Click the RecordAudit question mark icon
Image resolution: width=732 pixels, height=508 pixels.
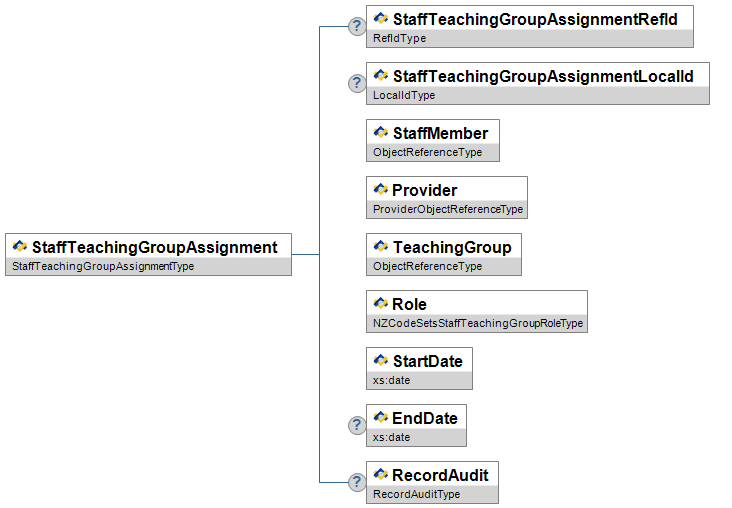click(x=356, y=483)
